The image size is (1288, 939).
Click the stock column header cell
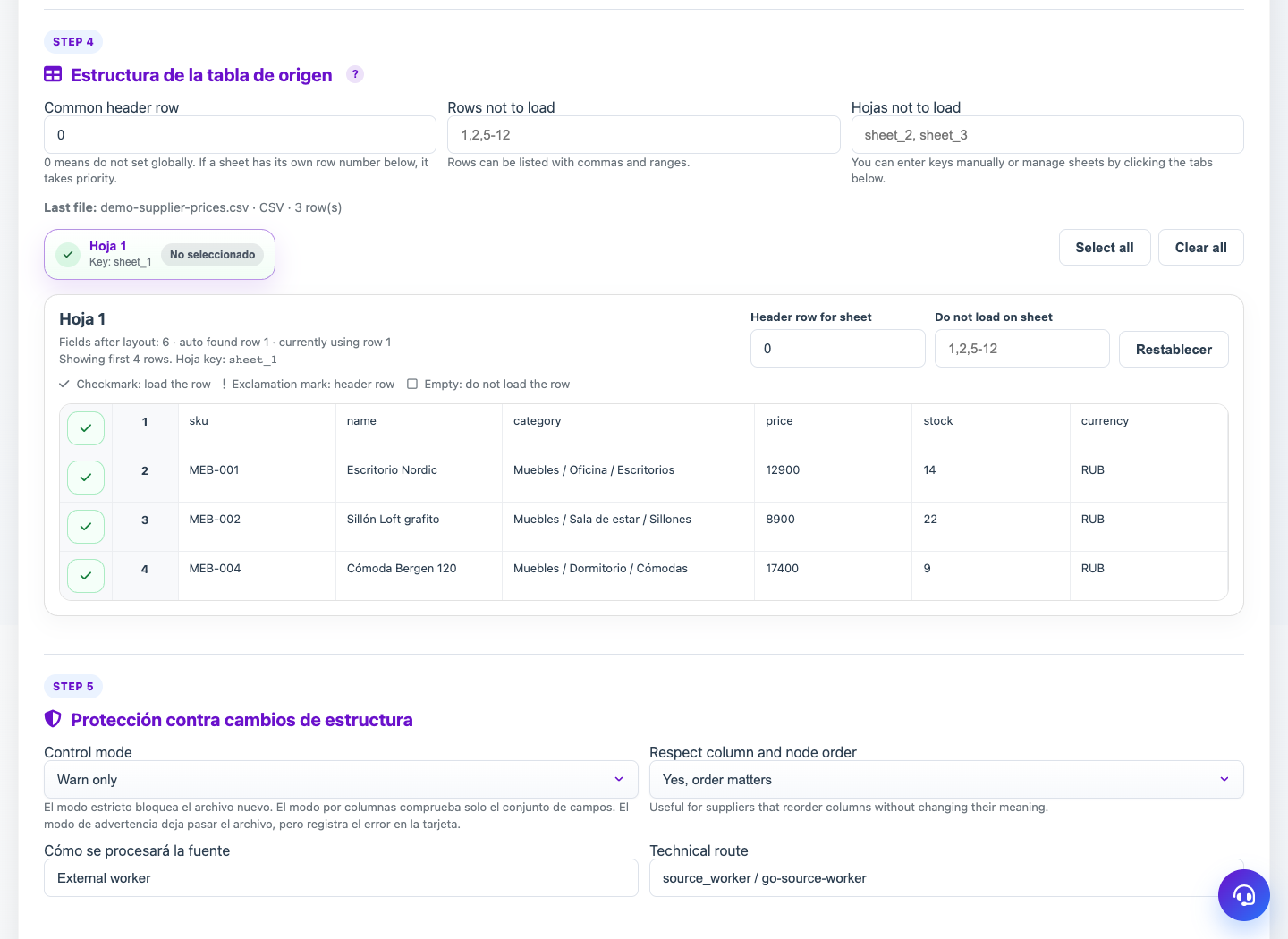[x=991, y=428]
